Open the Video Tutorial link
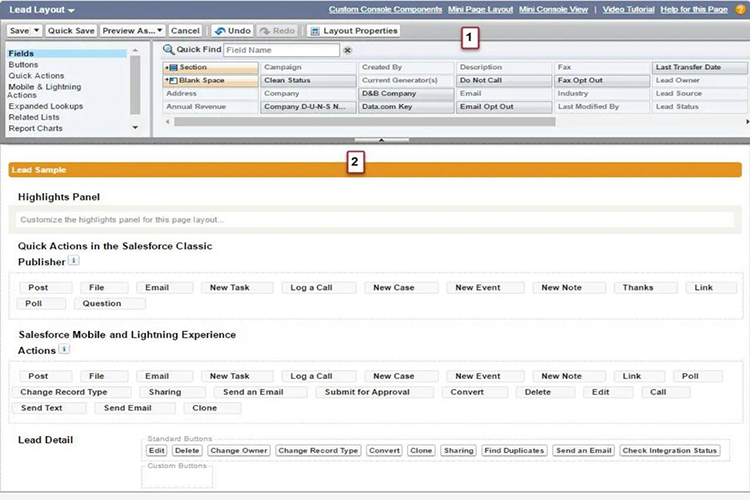The height and width of the screenshot is (500, 750). tap(628, 10)
